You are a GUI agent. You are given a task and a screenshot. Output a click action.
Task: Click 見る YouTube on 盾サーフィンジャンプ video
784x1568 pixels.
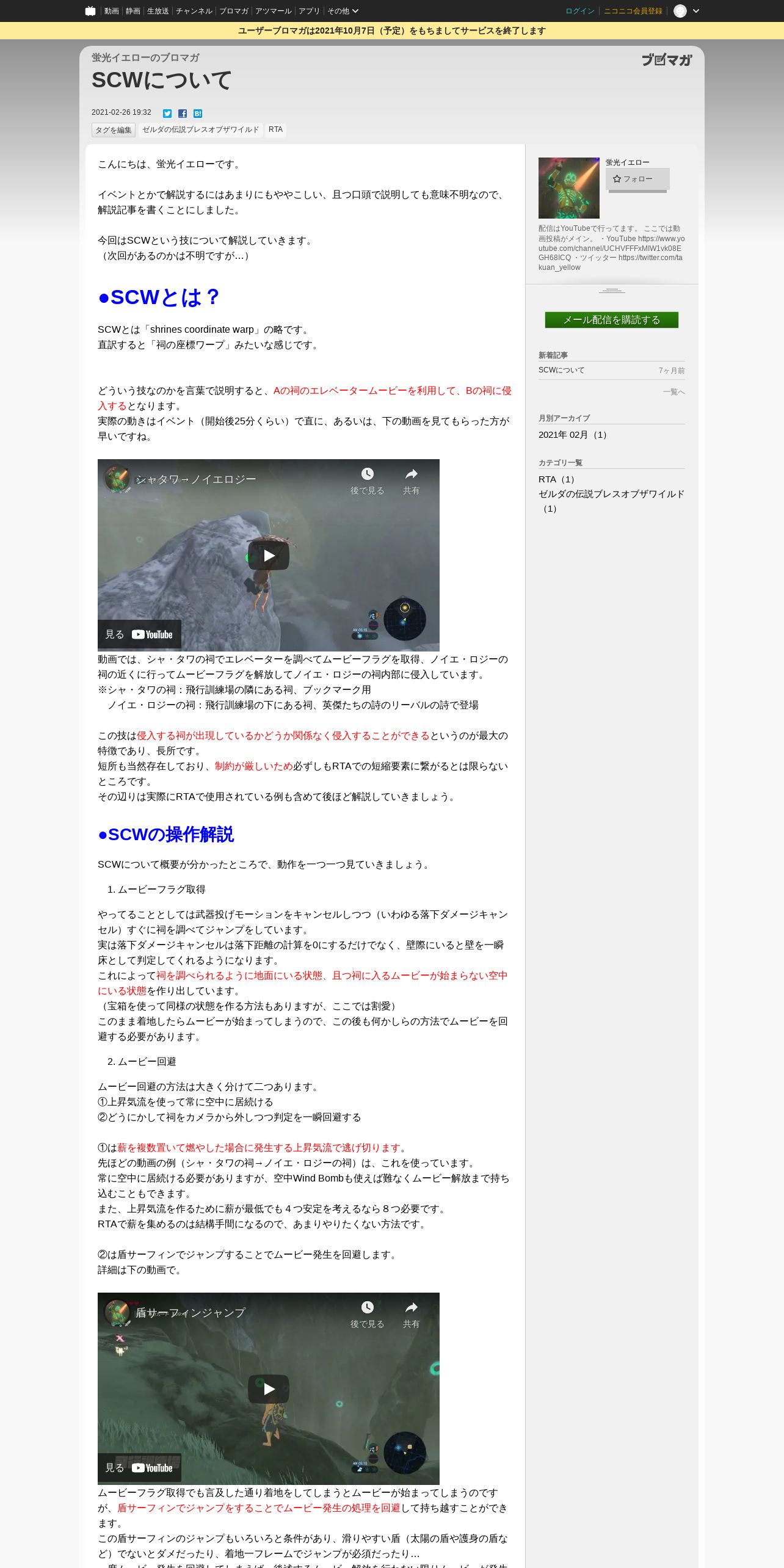(139, 1468)
